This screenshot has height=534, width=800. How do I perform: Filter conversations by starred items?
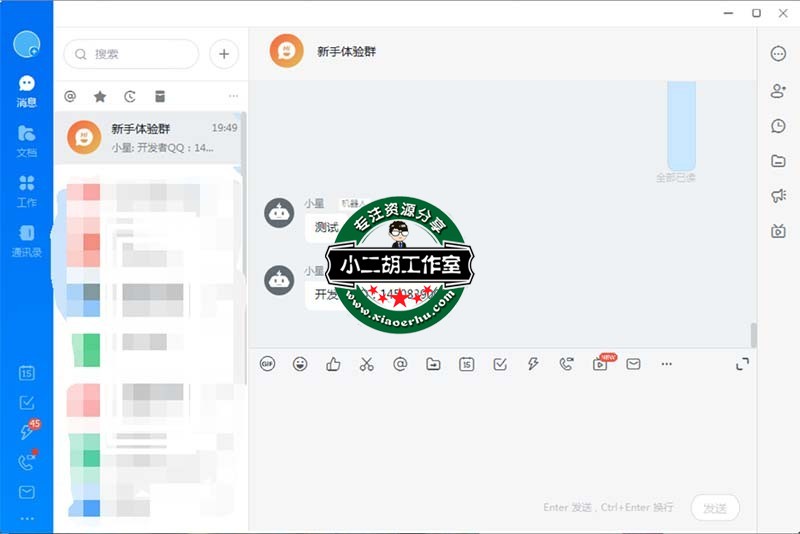coord(100,96)
